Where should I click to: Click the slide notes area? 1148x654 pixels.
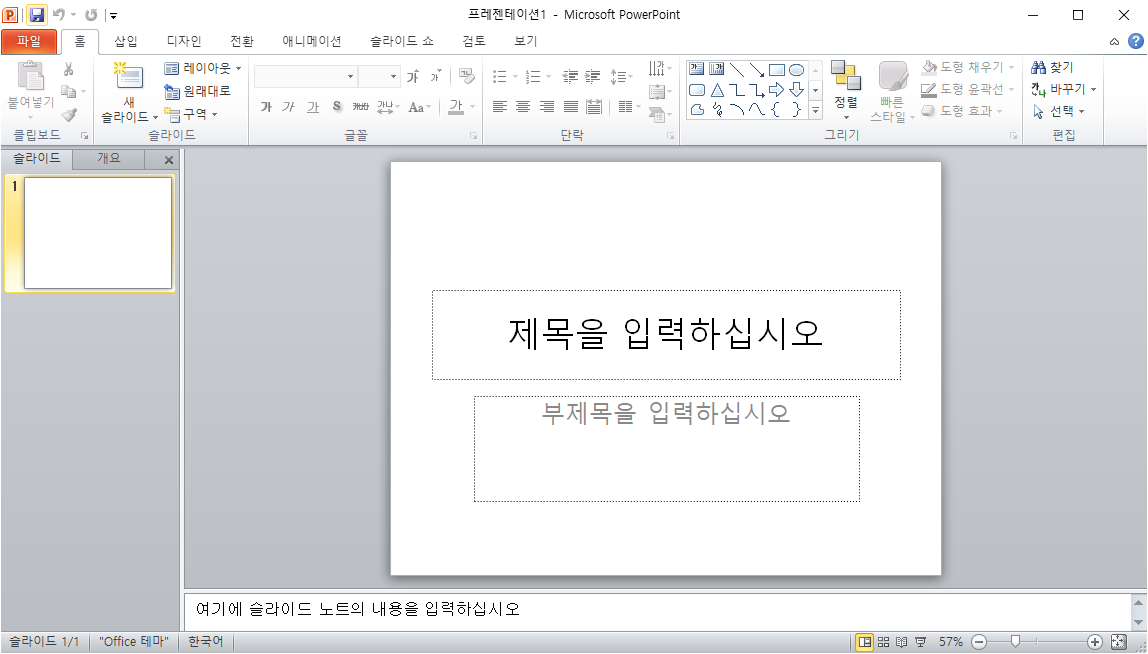pos(657,611)
